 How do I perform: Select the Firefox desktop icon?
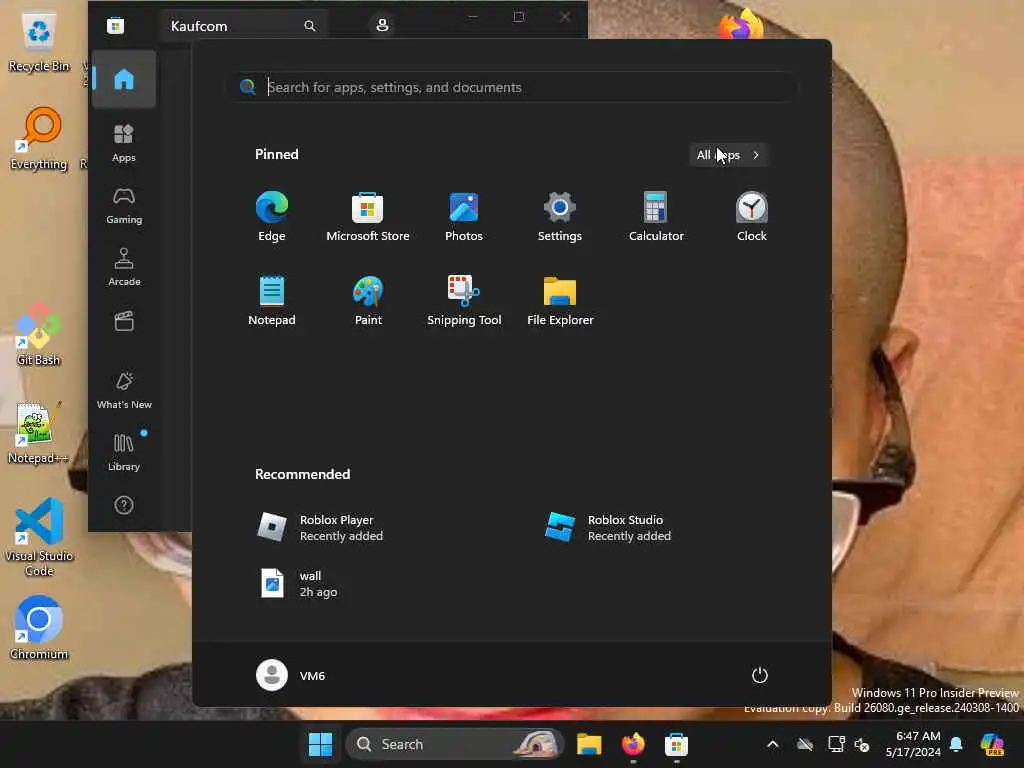coord(741,24)
